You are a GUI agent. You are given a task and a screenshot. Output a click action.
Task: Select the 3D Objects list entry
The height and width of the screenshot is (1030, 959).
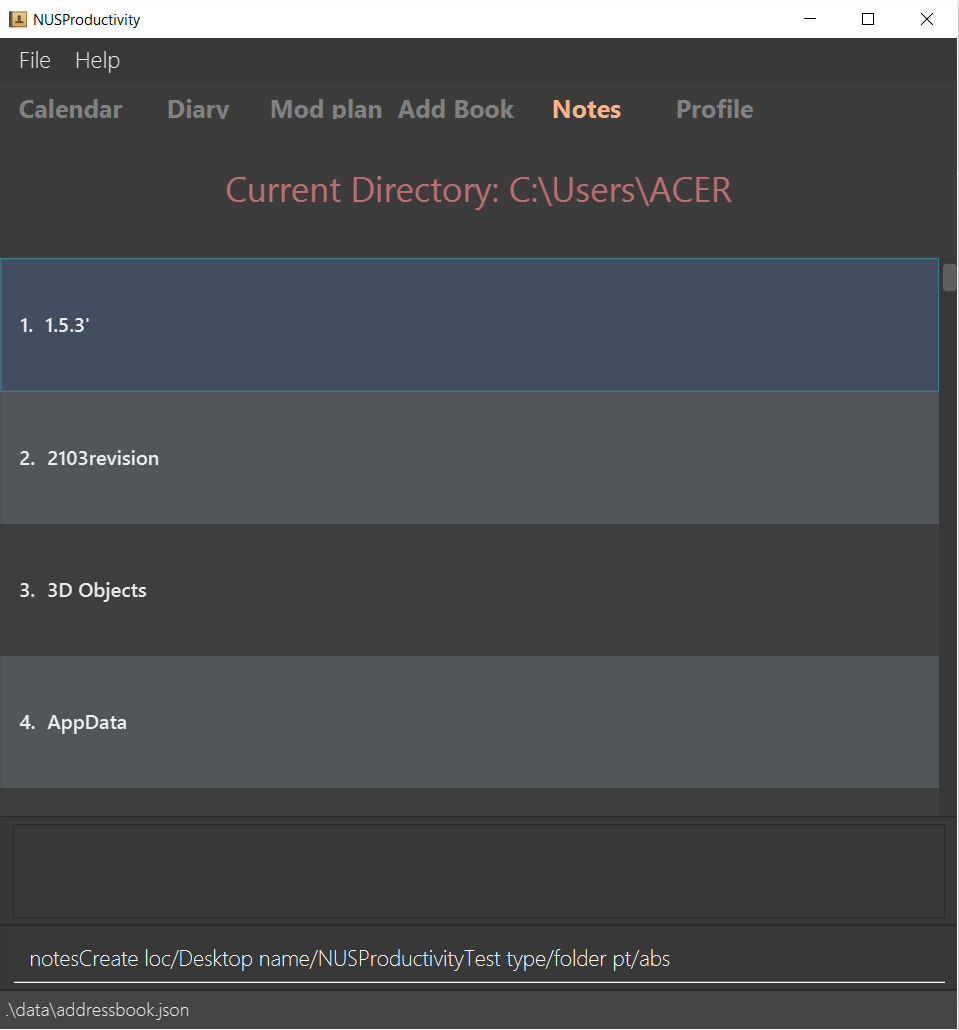click(469, 590)
